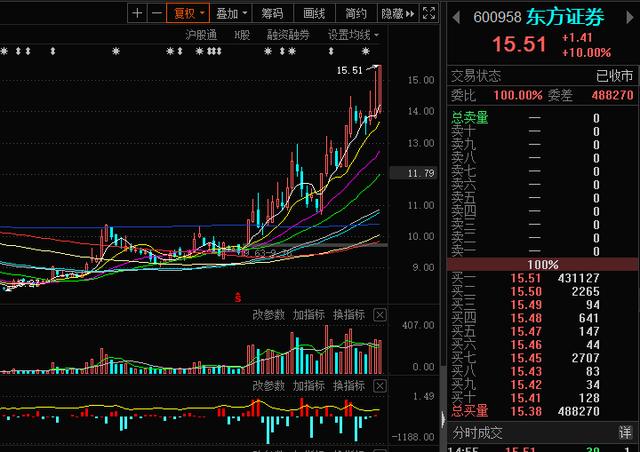Click the +10.00% change value

click(x=587, y=53)
